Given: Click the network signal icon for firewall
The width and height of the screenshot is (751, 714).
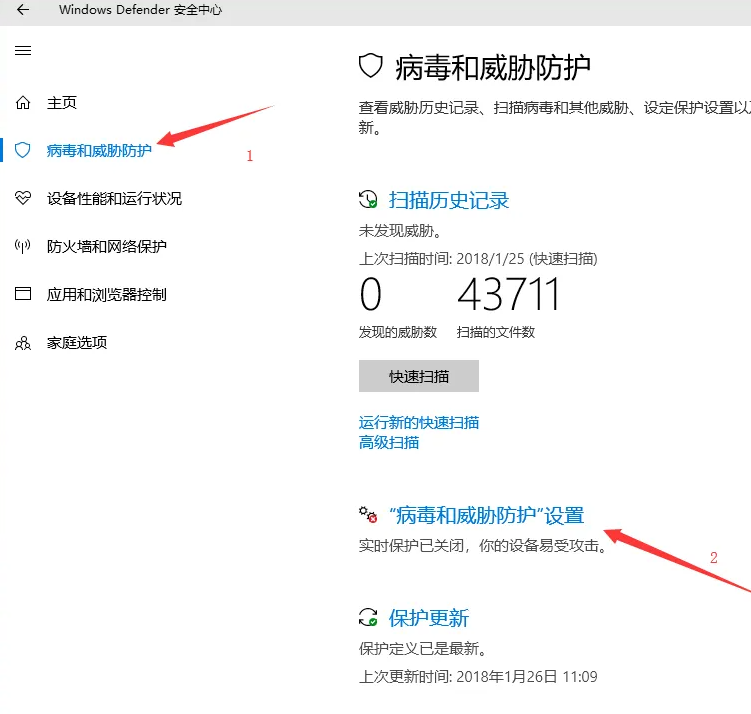Looking at the screenshot, I should (23, 246).
